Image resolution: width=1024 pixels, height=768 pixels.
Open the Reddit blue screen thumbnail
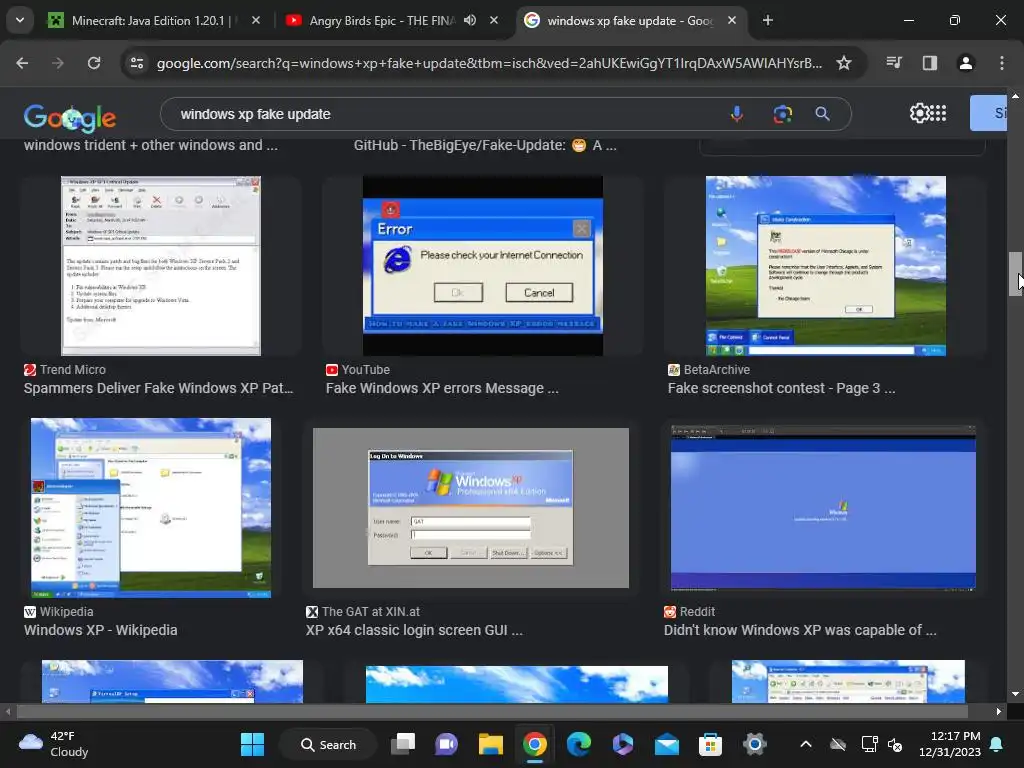click(x=823, y=507)
